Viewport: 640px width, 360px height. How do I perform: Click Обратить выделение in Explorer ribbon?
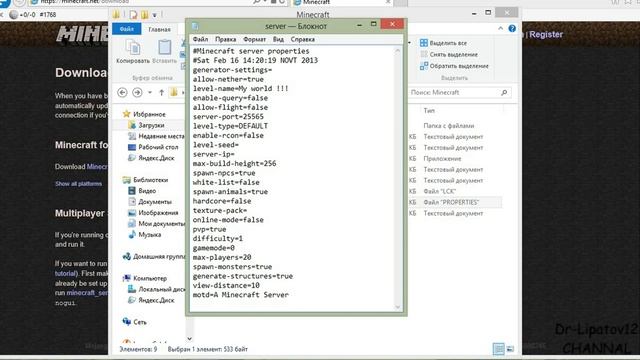click(454, 66)
